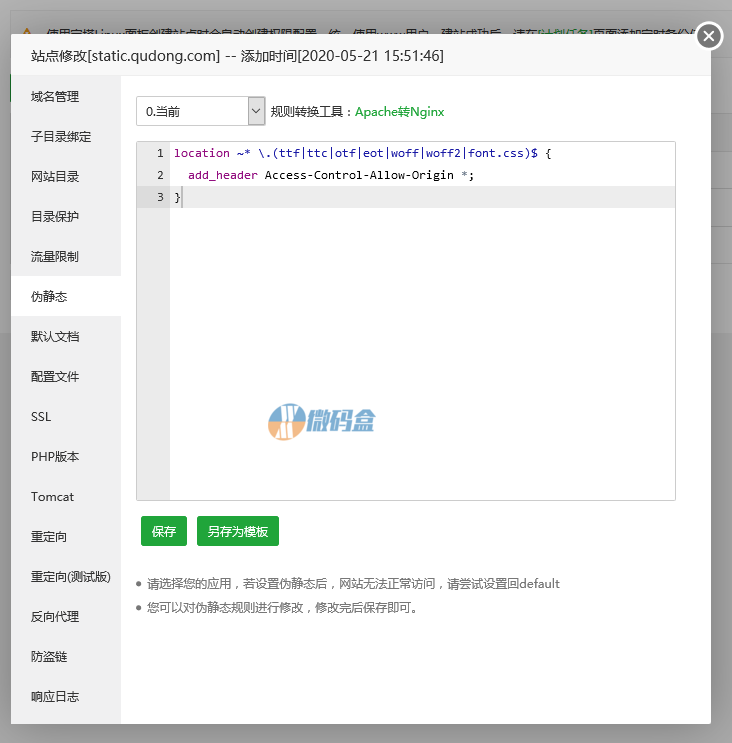The image size is (732, 743).
Task: Select the 响应日志 tab
Action: coord(66,697)
